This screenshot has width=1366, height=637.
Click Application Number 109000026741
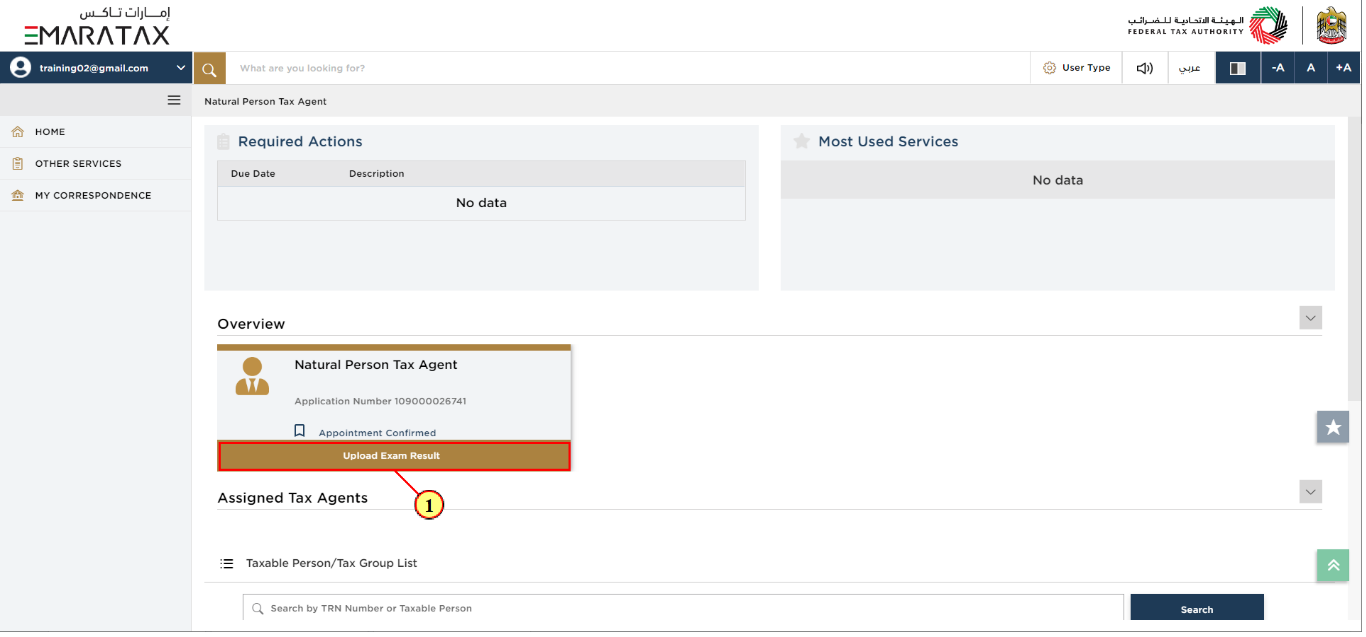tap(380, 402)
